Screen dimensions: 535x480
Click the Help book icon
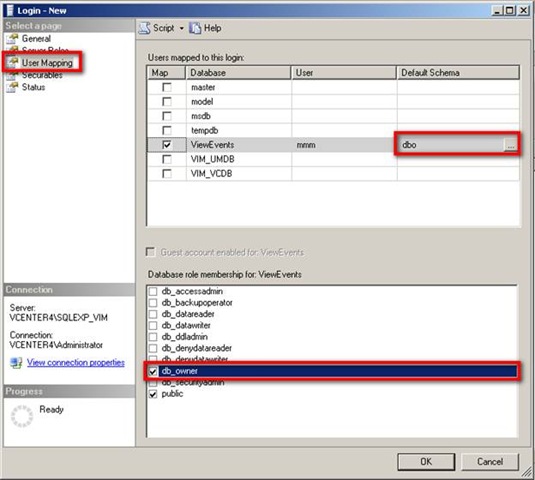195,28
